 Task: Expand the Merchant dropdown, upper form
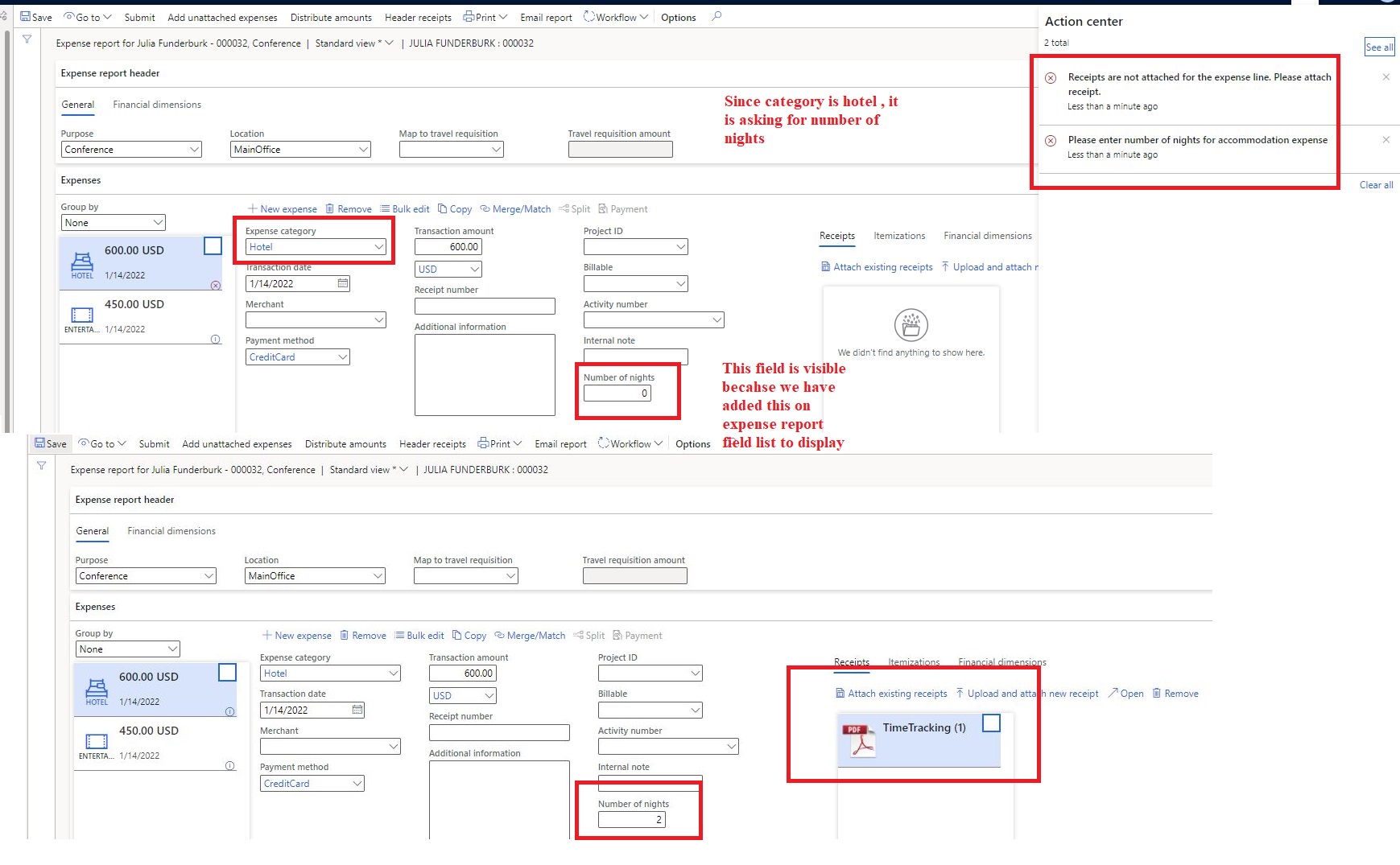378,320
